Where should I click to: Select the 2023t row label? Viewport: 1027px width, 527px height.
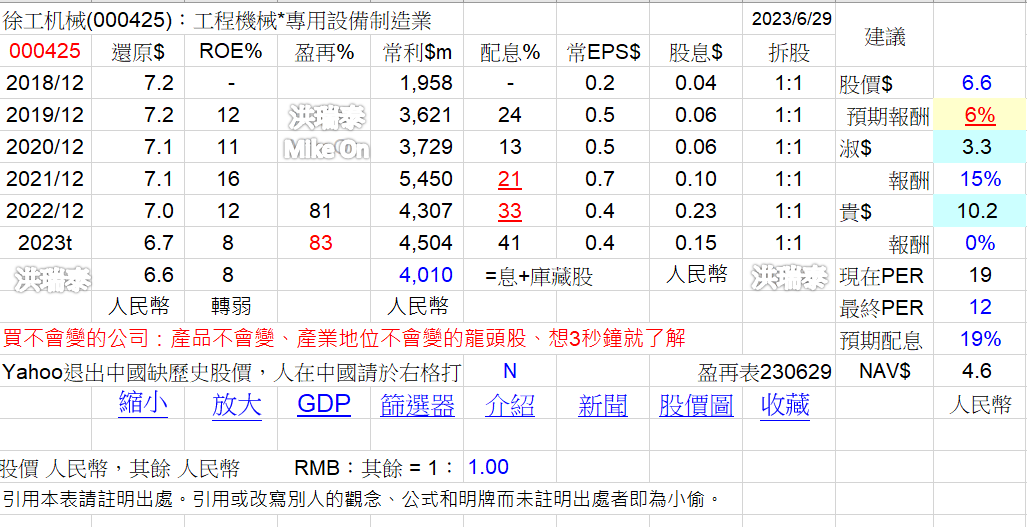pos(45,243)
